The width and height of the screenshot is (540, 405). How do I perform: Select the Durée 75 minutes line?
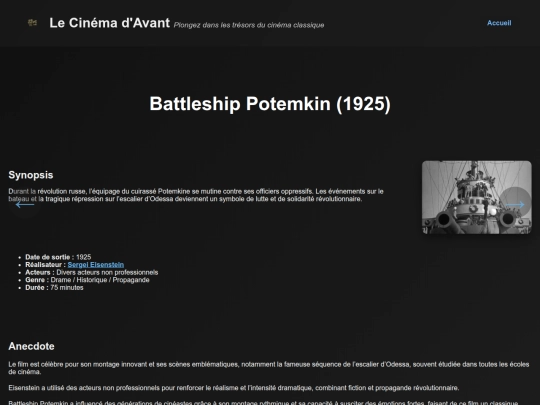click(x=54, y=287)
